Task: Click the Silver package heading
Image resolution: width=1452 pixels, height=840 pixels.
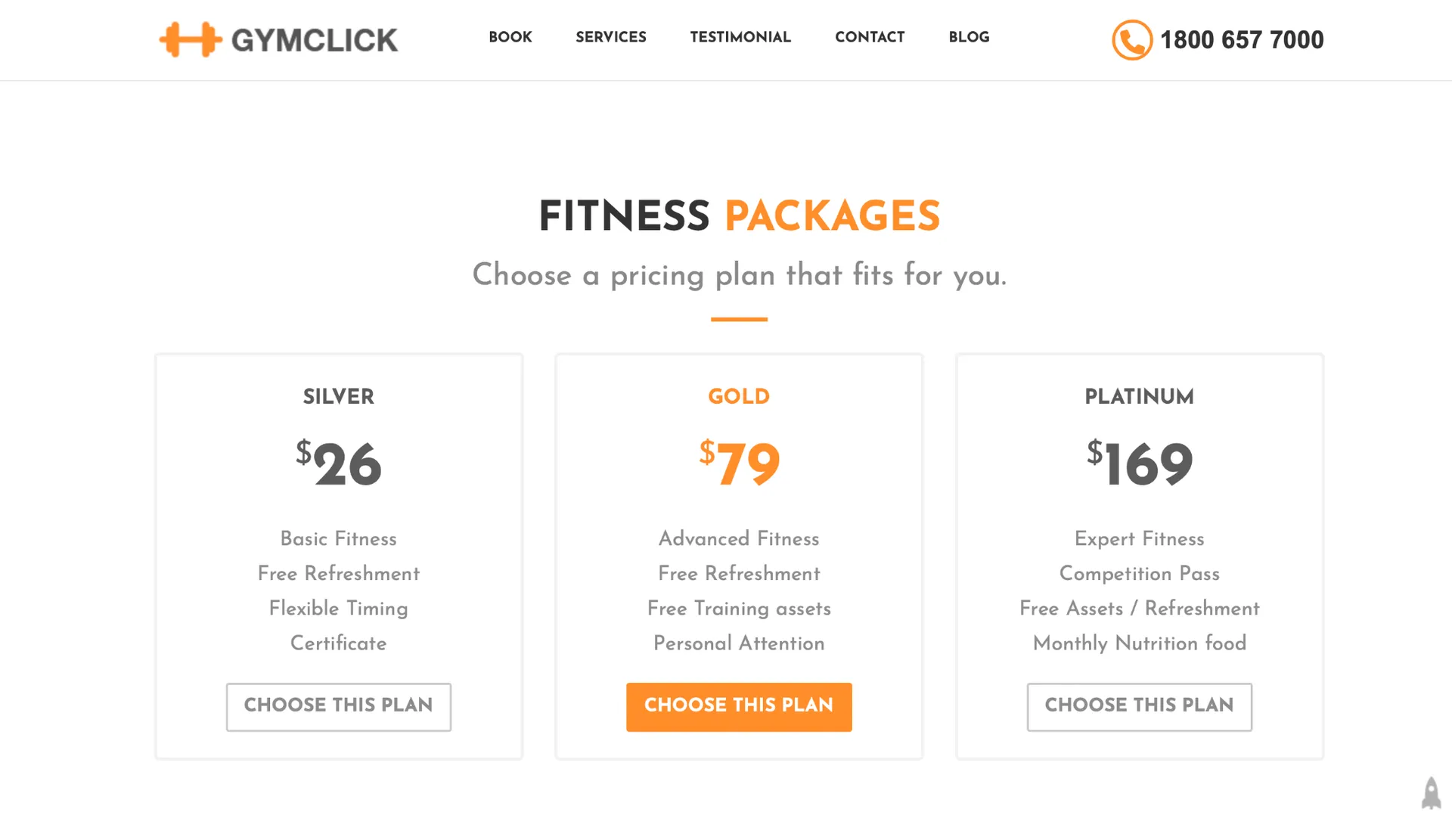Action: pyautogui.click(x=338, y=396)
